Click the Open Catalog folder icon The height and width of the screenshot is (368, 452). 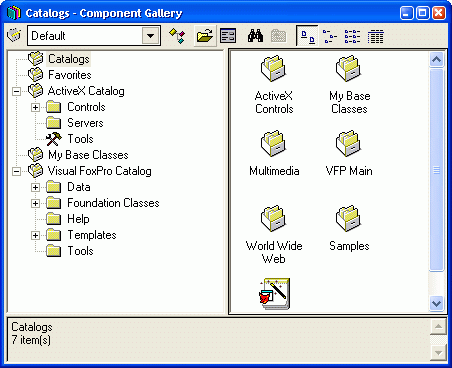pyautogui.click(x=205, y=35)
